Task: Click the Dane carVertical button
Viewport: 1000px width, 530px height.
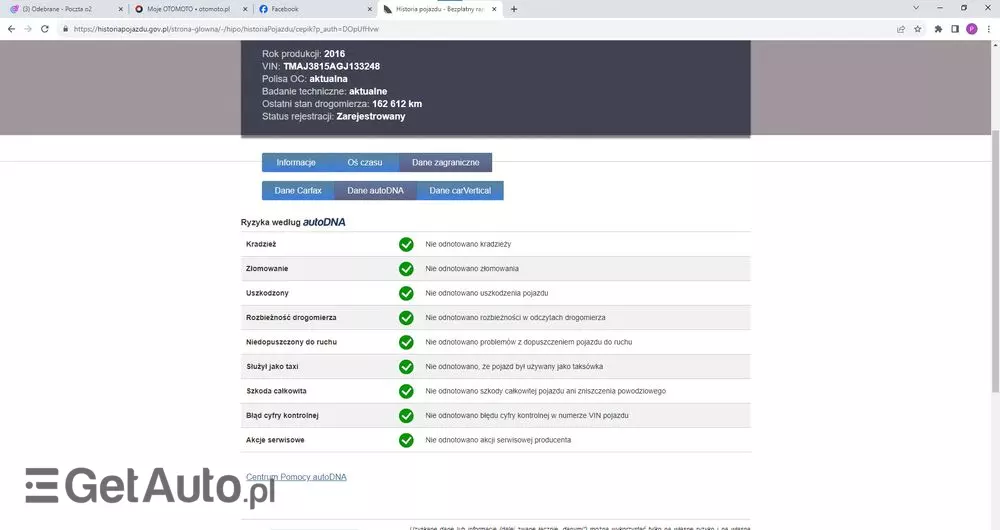Action: (x=460, y=190)
